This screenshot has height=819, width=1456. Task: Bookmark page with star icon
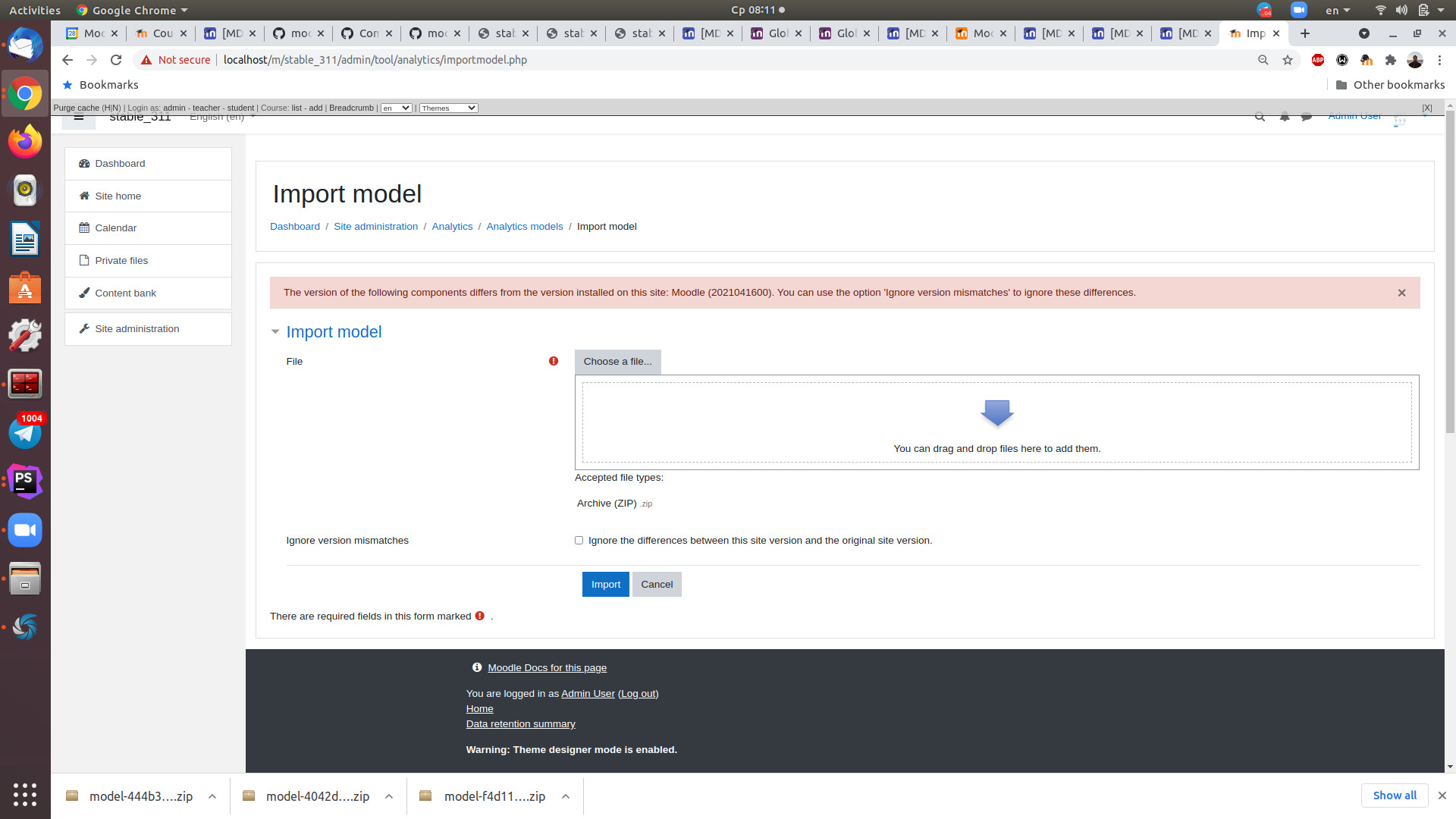pyautogui.click(x=1288, y=60)
